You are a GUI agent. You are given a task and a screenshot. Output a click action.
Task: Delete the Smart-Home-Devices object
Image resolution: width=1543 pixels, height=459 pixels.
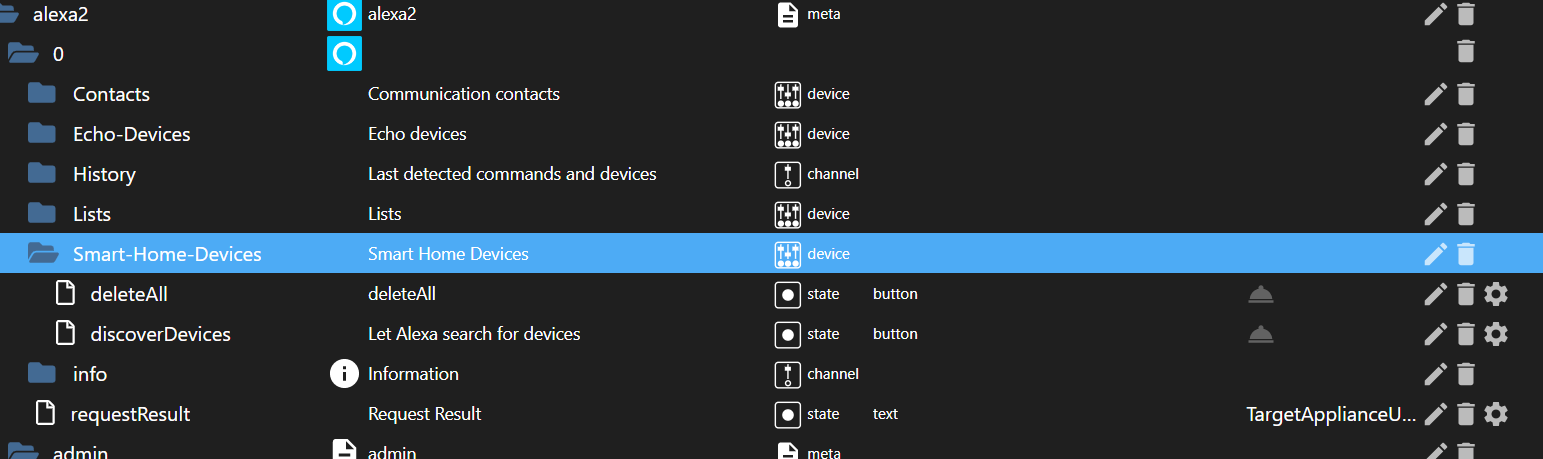click(1465, 254)
